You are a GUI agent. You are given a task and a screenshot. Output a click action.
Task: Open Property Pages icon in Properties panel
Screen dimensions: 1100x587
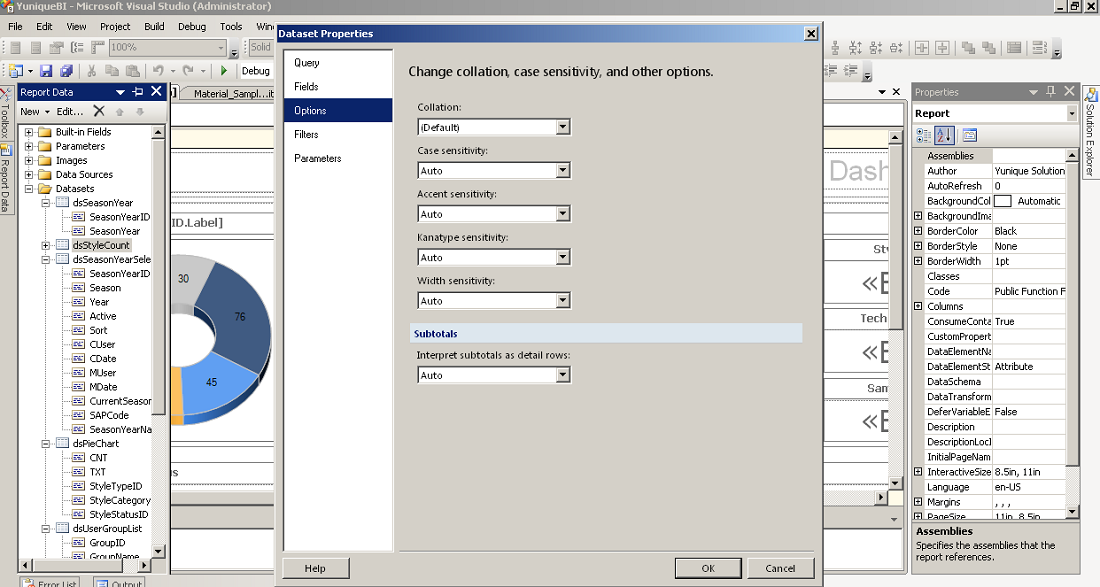970,135
